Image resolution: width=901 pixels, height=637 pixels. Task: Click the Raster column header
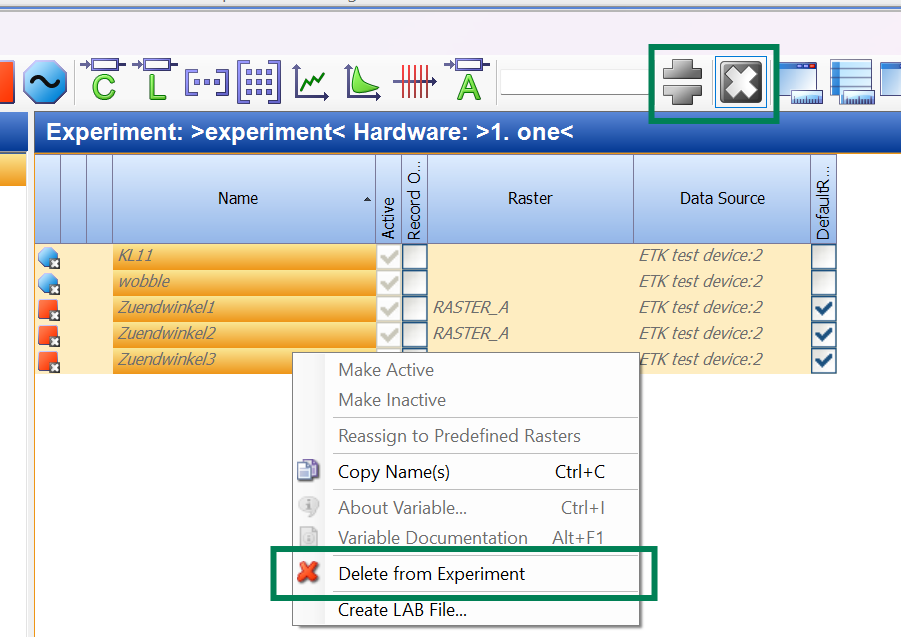pos(530,198)
